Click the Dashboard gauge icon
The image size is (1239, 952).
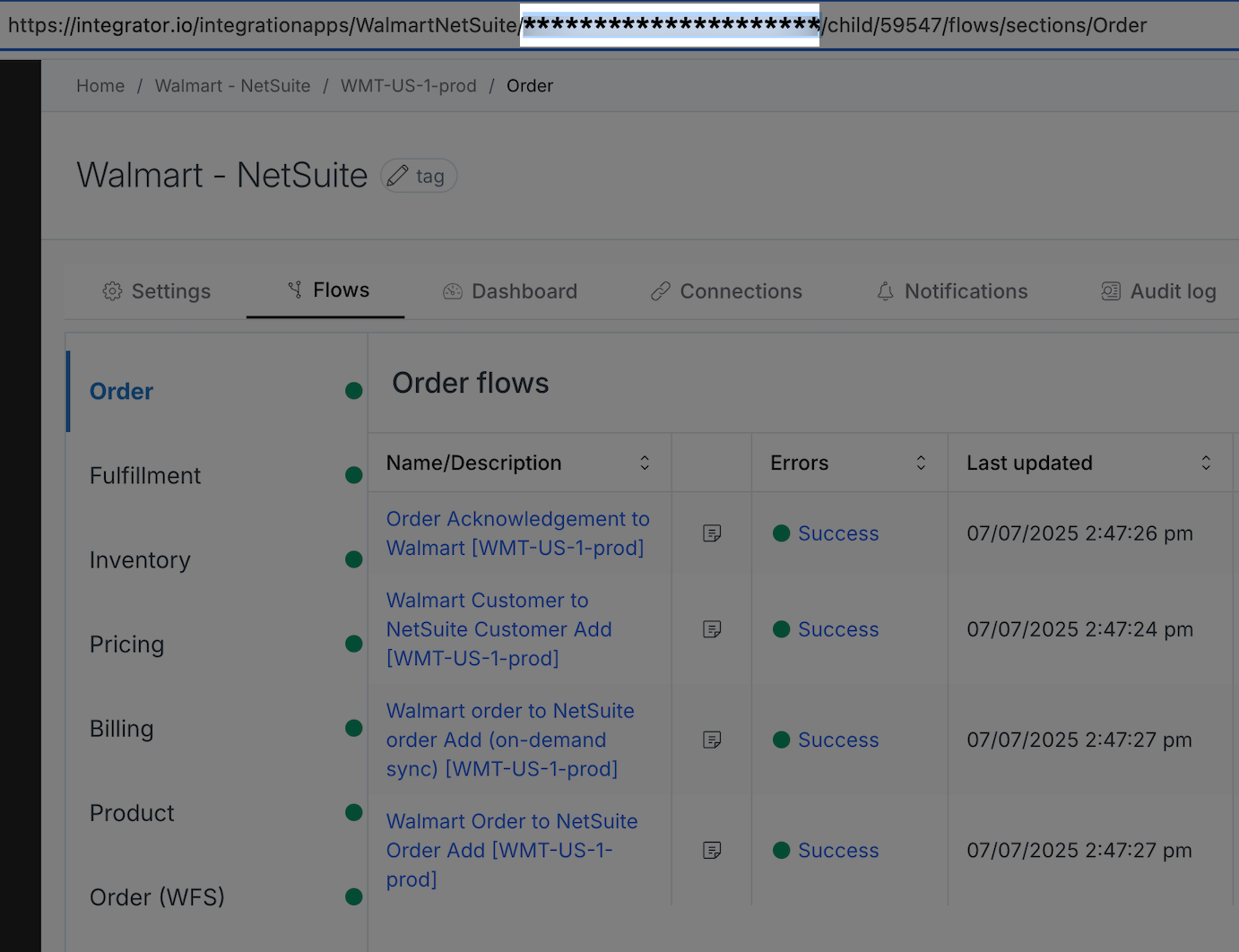coord(453,291)
